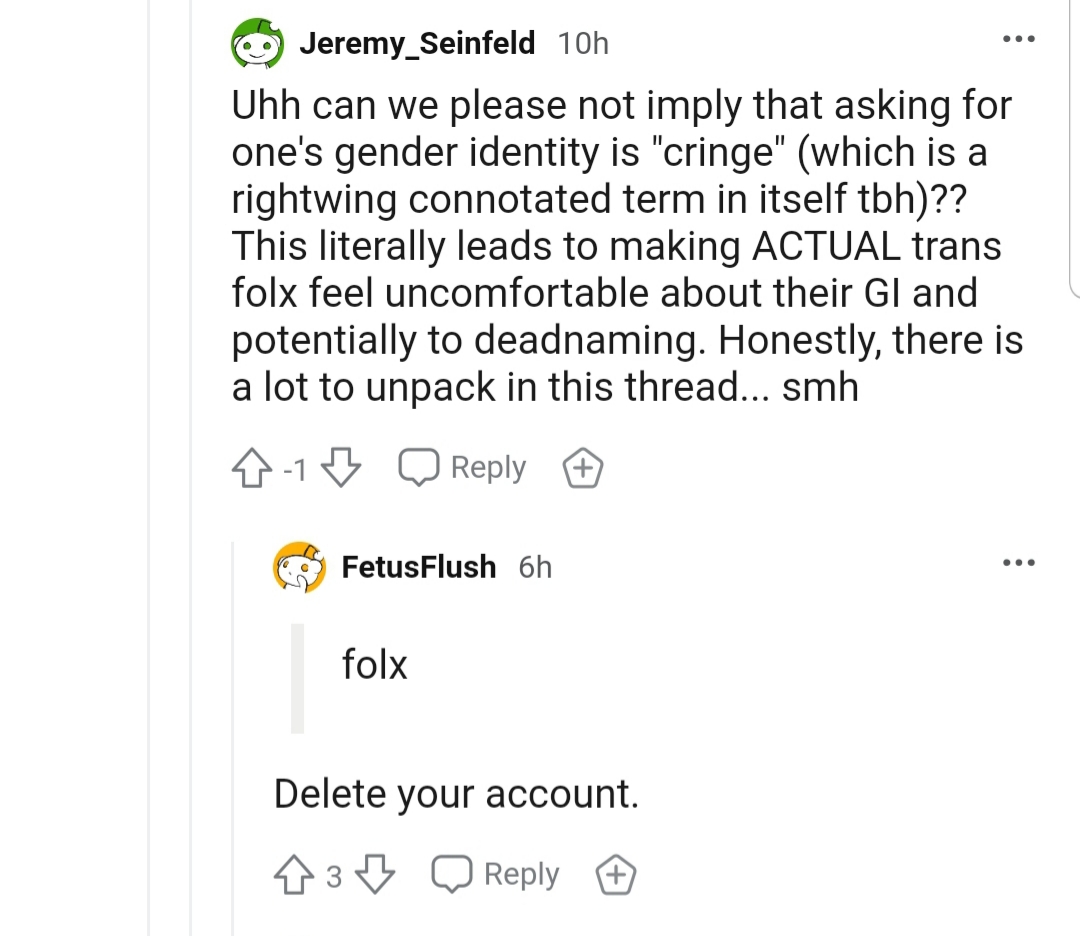The width and height of the screenshot is (1080, 936).
Task: Visit FetusFlush username profile link
Action: [419, 567]
